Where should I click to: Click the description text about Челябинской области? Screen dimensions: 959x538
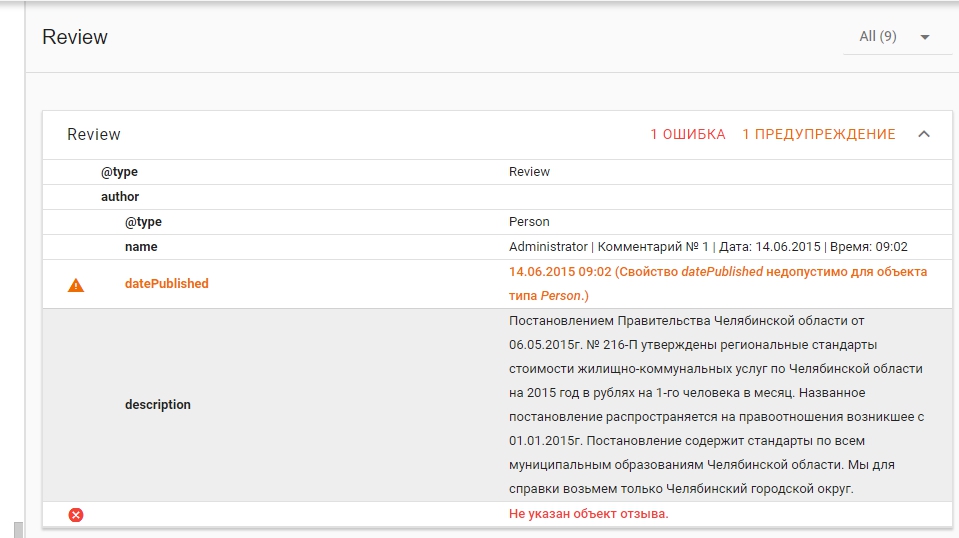click(x=715, y=404)
